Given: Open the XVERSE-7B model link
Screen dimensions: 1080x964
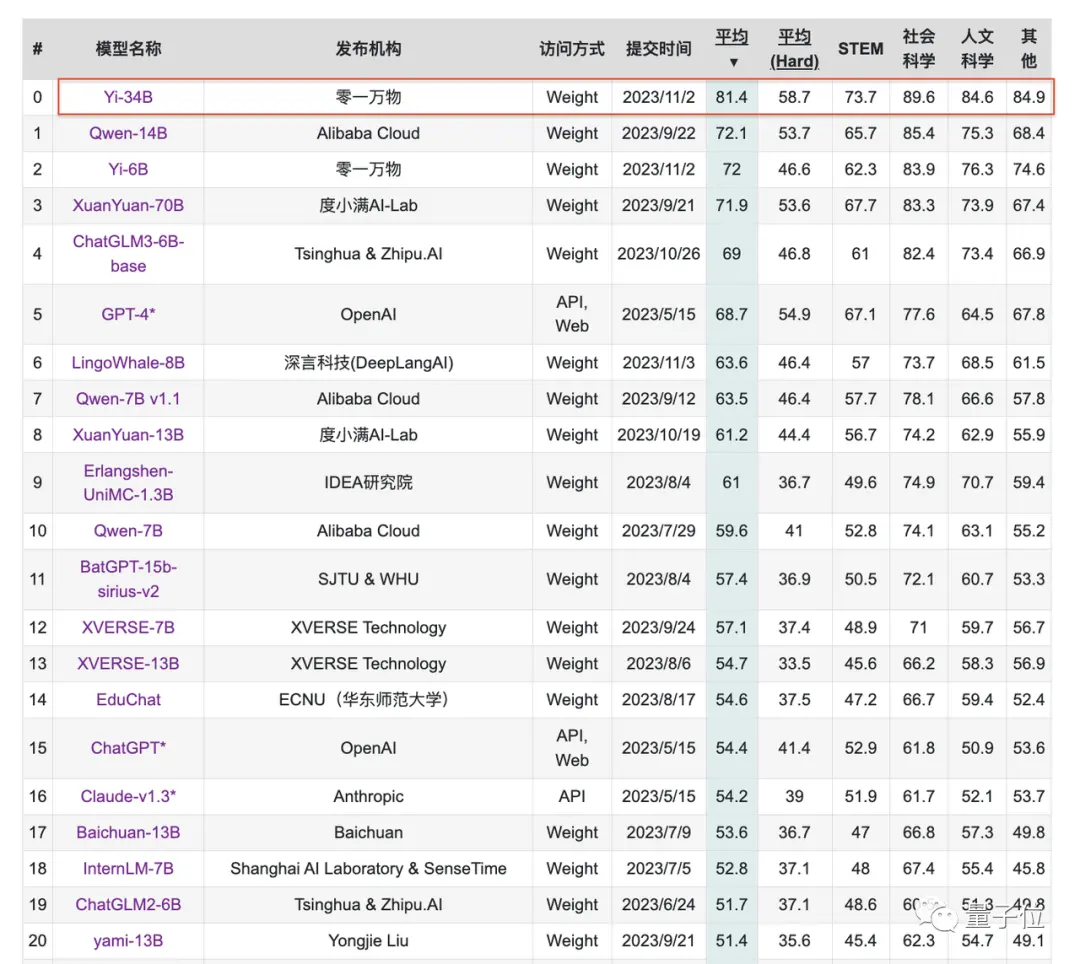Looking at the screenshot, I should pos(128,627).
